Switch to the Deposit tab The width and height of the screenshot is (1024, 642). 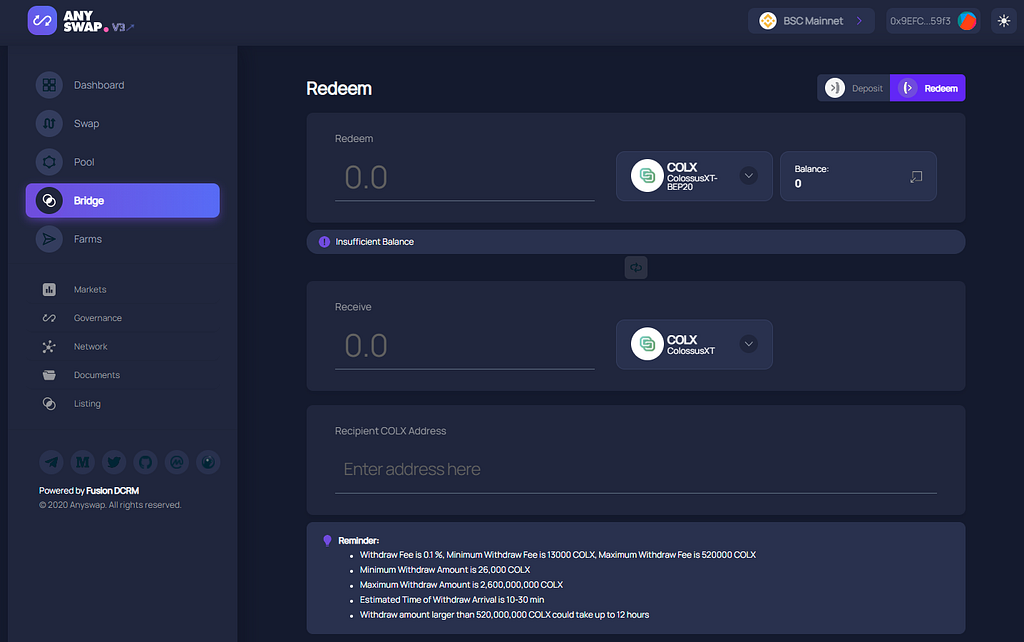854,88
